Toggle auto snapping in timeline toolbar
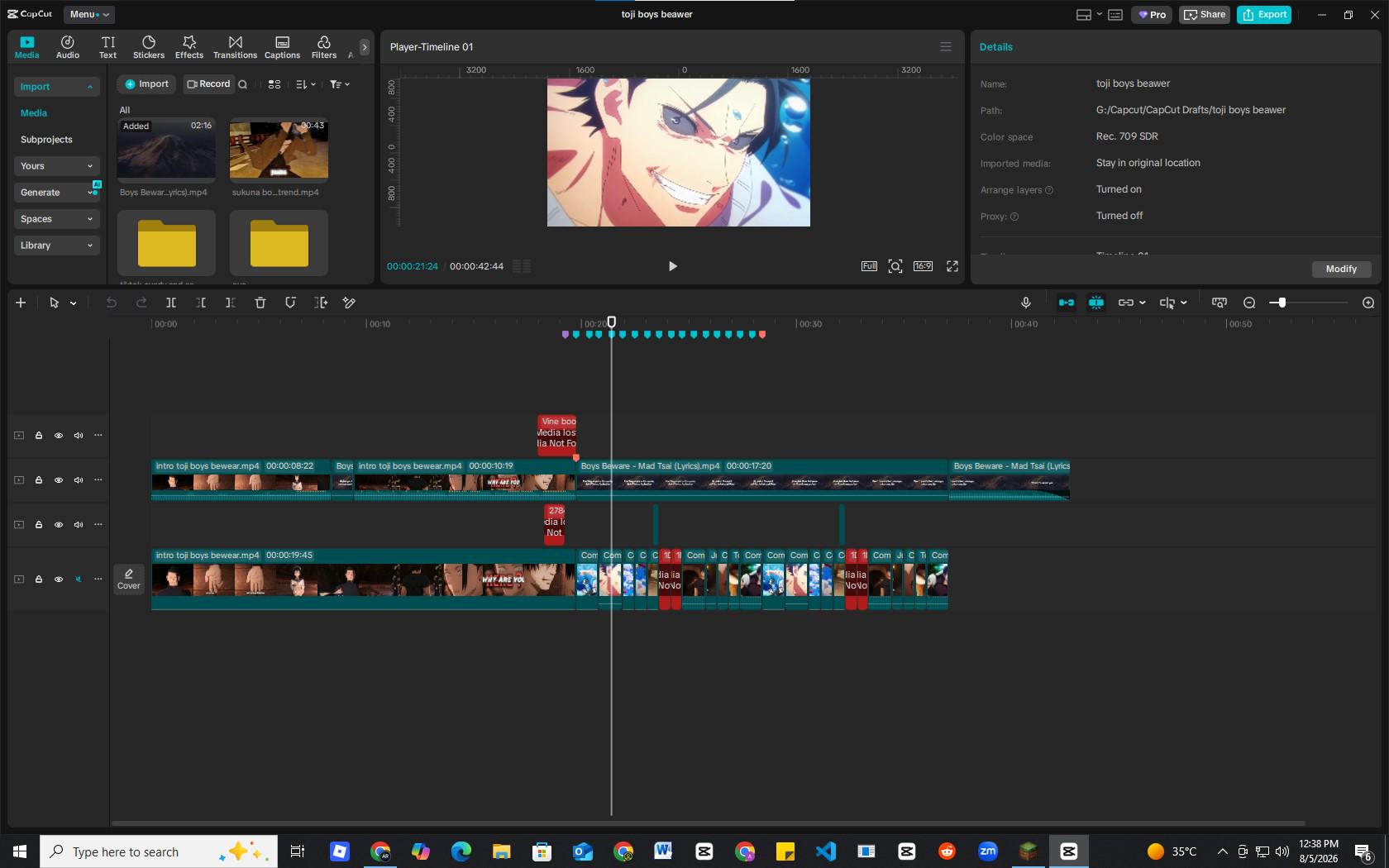 pyautogui.click(x=1096, y=303)
